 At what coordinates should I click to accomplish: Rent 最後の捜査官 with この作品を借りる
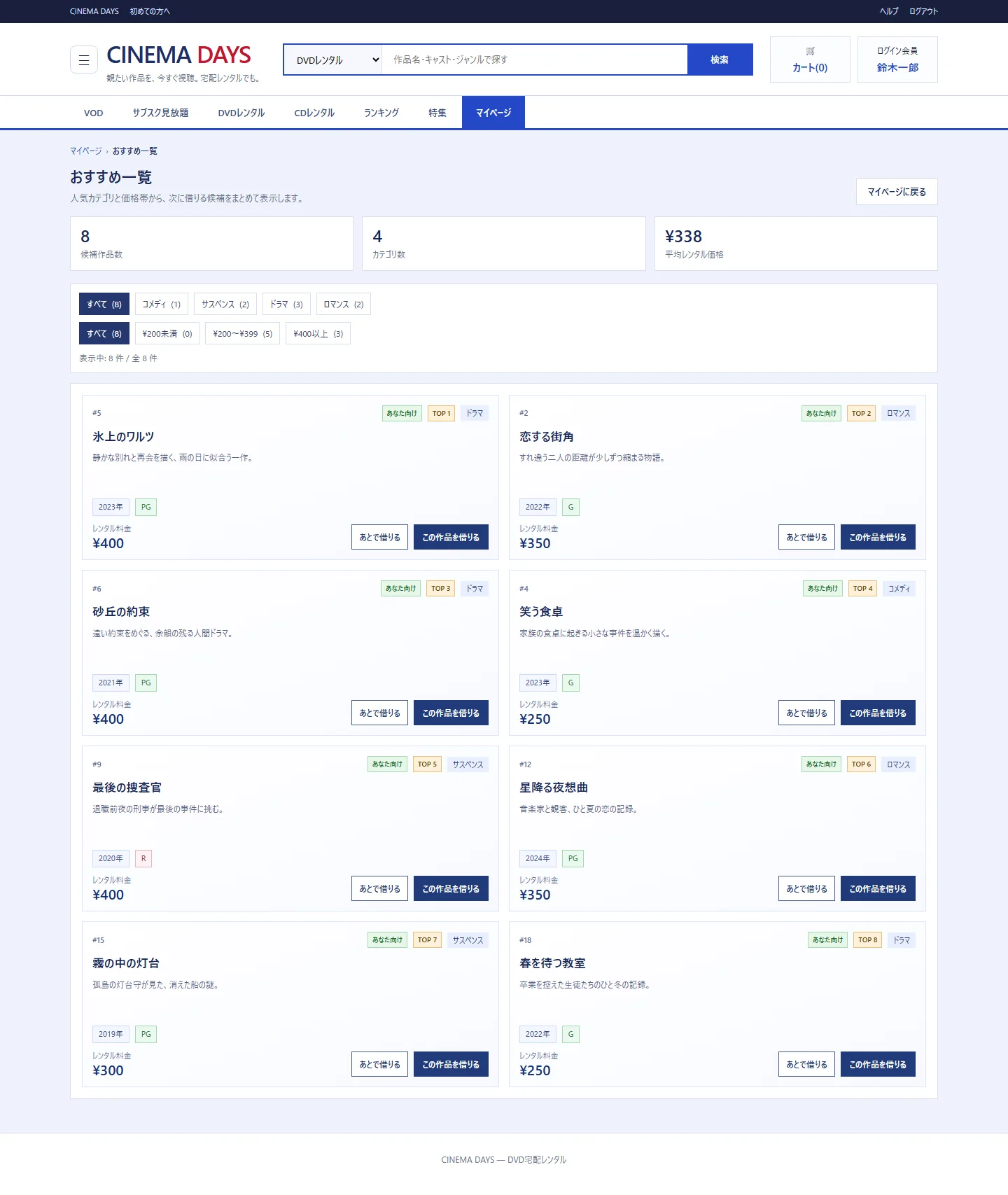(451, 888)
